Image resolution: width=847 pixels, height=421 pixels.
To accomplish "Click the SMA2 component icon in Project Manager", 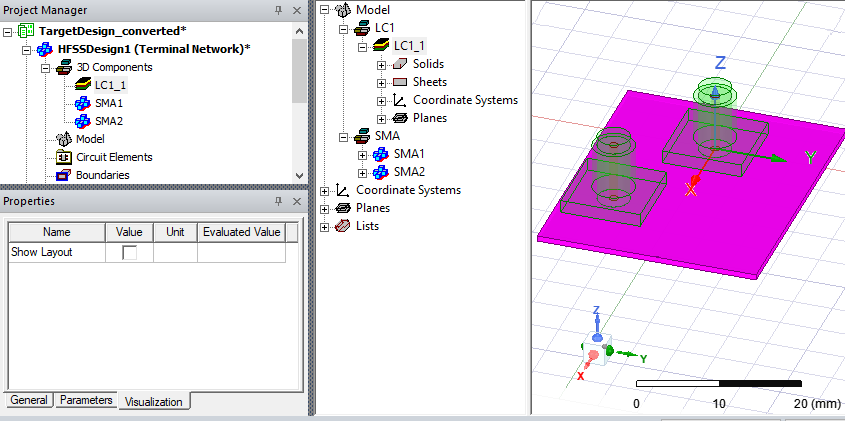I will click(83, 121).
